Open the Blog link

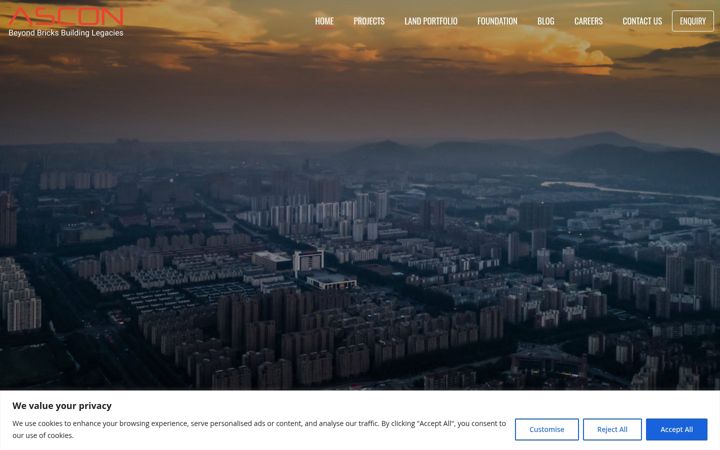(x=546, y=21)
